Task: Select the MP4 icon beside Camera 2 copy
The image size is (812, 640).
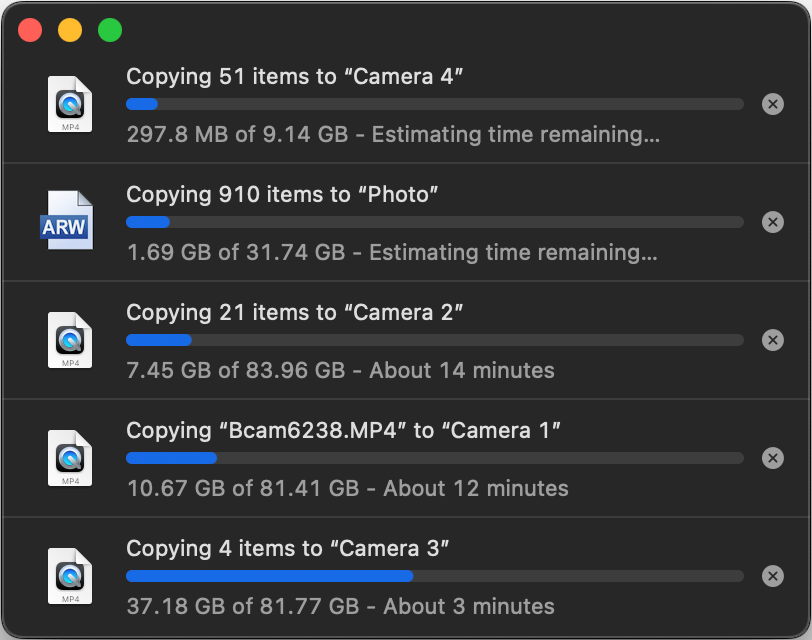Action: 70,340
